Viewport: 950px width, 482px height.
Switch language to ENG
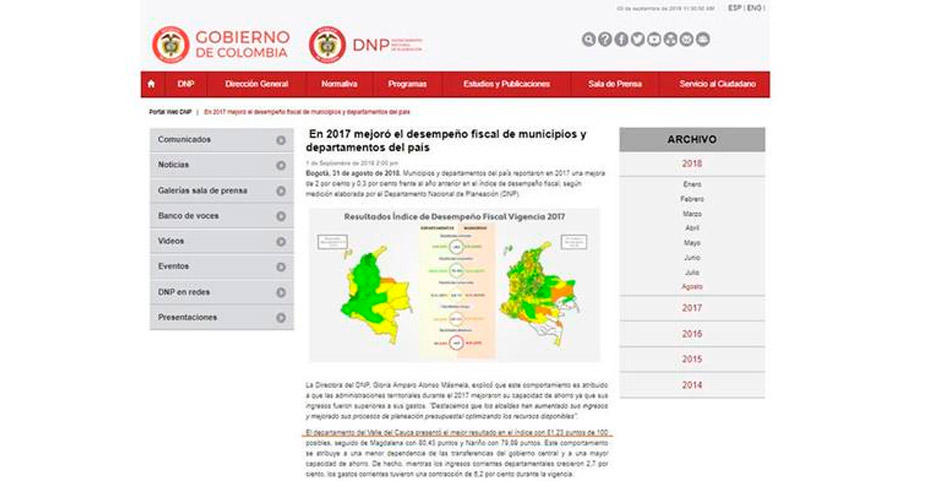click(755, 8)
